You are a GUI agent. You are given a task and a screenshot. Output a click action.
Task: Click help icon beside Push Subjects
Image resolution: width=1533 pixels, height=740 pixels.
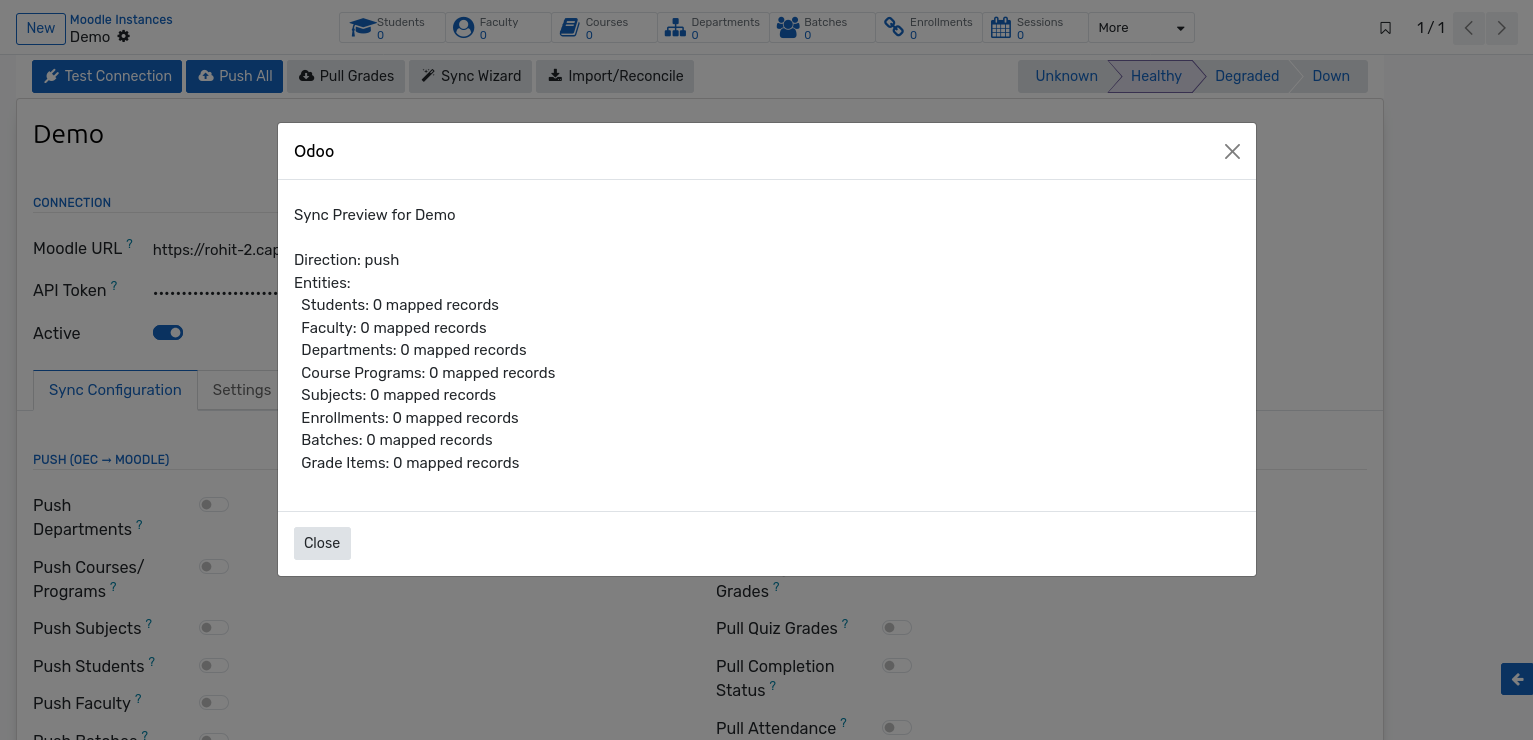pyautogui.click(x=149, y=623)
